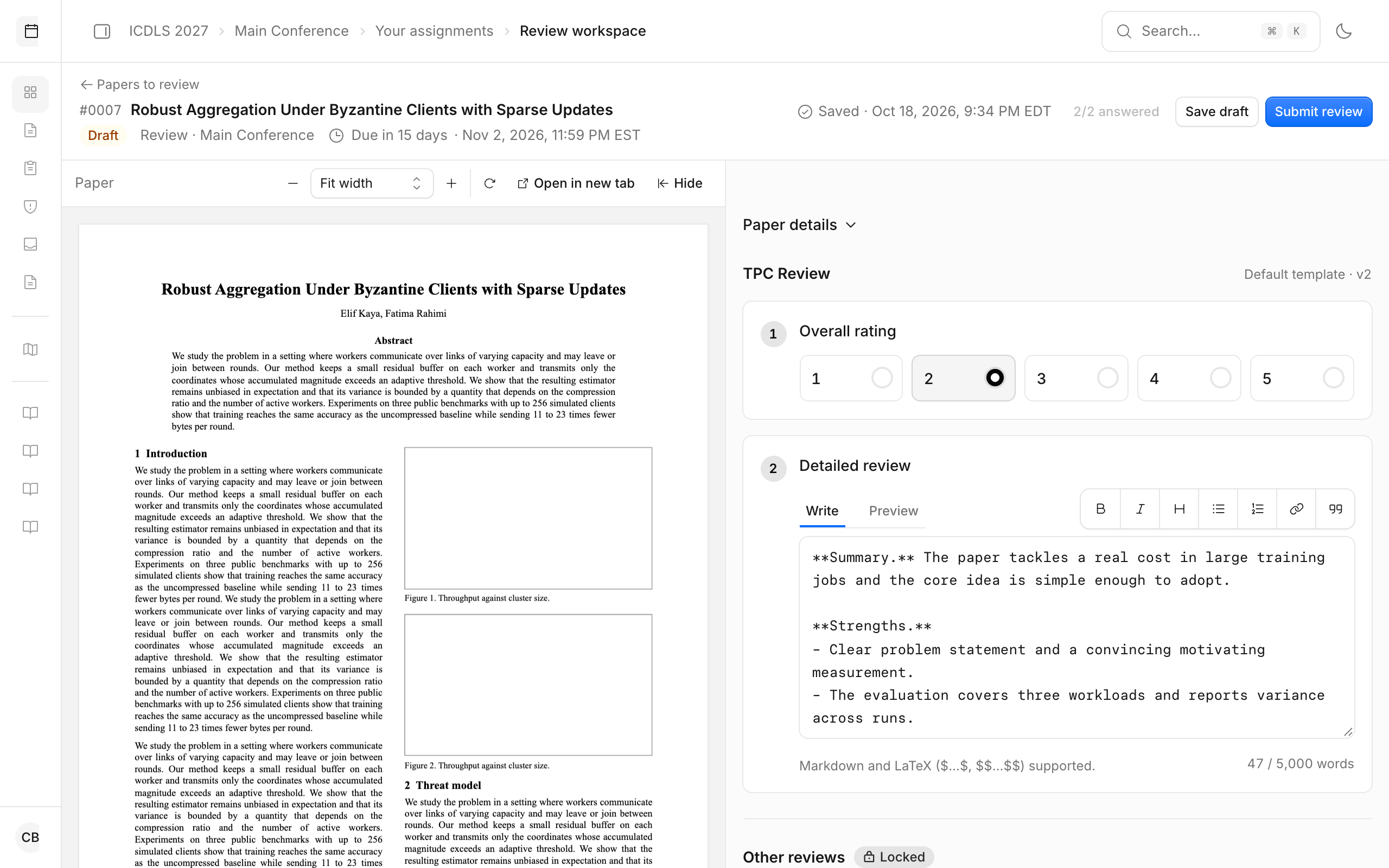Screen dimensions: 1389x868
Task: Click into the detailed review text area
Action: [x=1076, y=637]
